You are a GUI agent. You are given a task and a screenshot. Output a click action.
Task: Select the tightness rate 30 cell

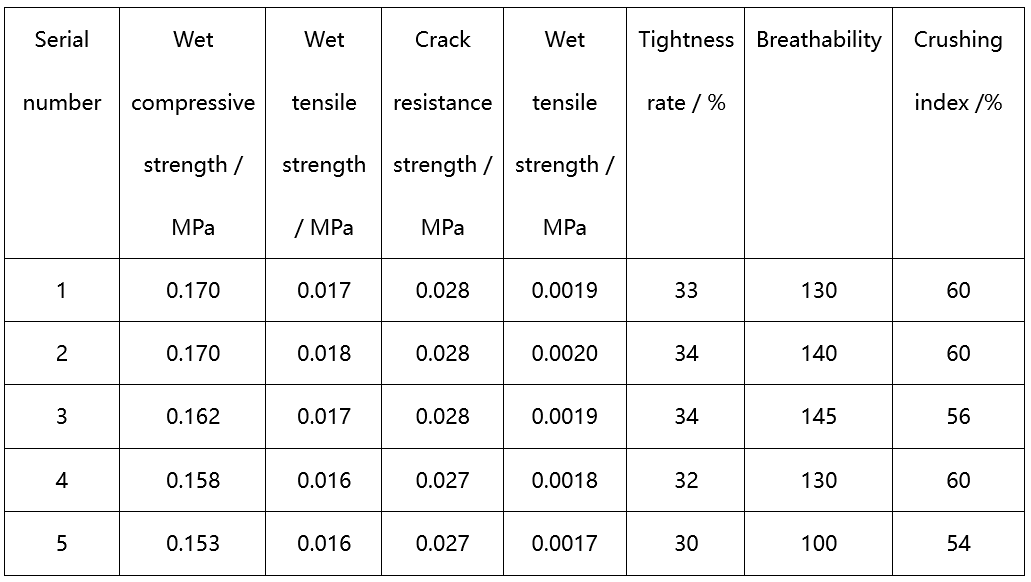click(686, 544)
